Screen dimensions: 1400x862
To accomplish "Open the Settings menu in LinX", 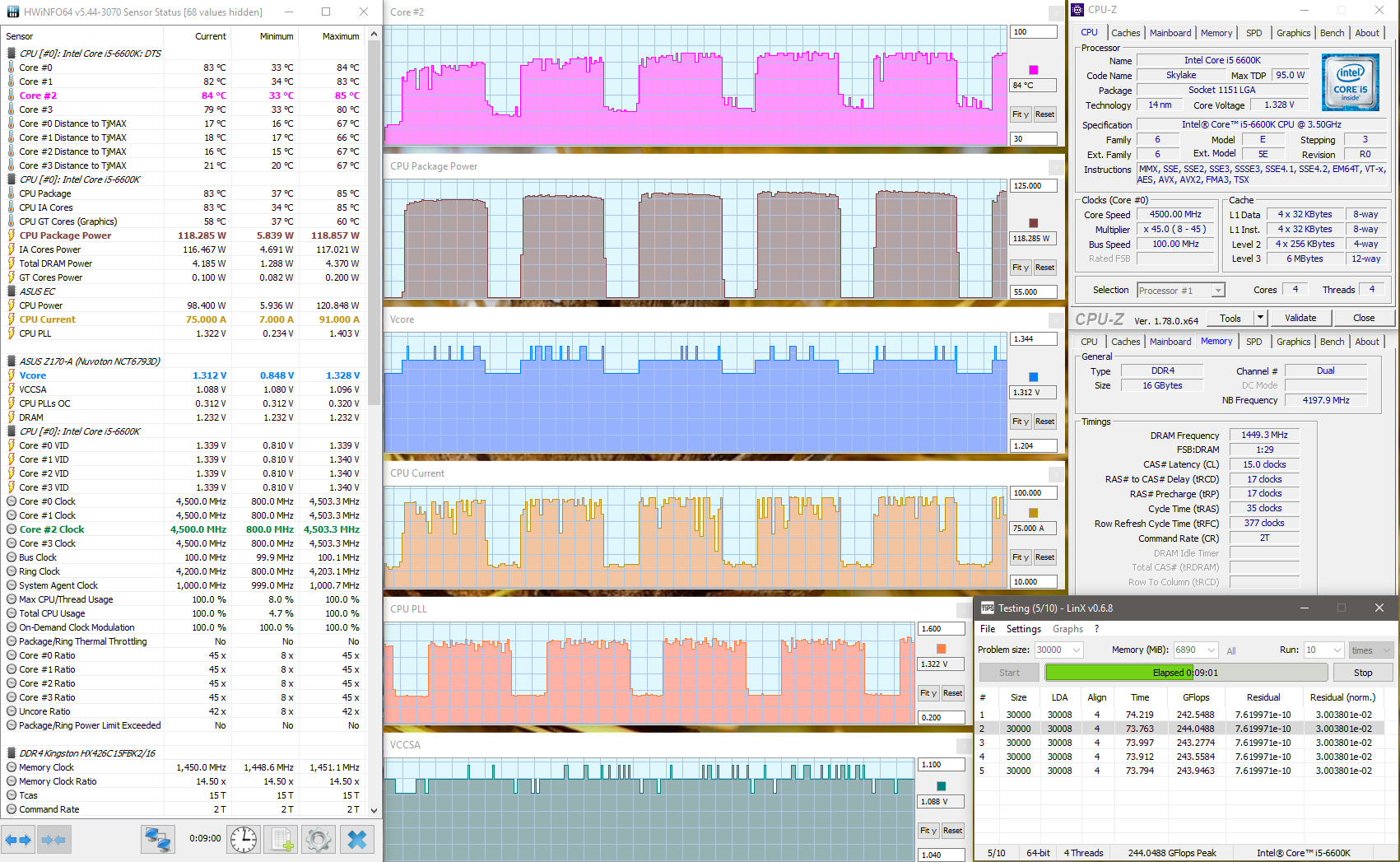I will (1024, 629).
